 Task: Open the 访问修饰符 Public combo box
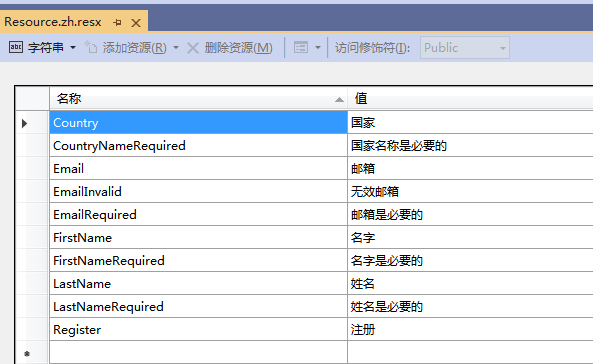click(x=465, y=48)
